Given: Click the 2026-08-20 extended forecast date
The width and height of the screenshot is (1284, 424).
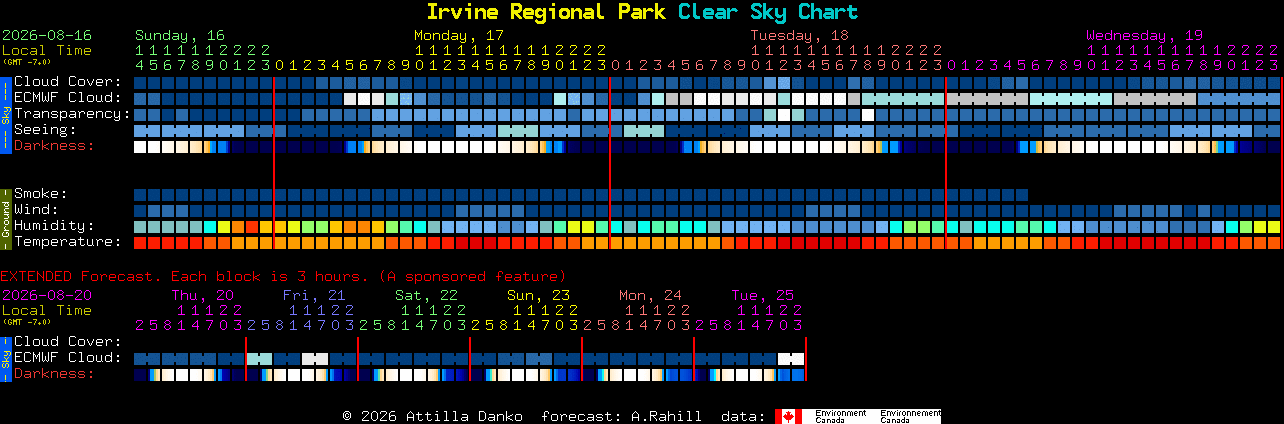Looking at the screenshot, I should 47,295.
